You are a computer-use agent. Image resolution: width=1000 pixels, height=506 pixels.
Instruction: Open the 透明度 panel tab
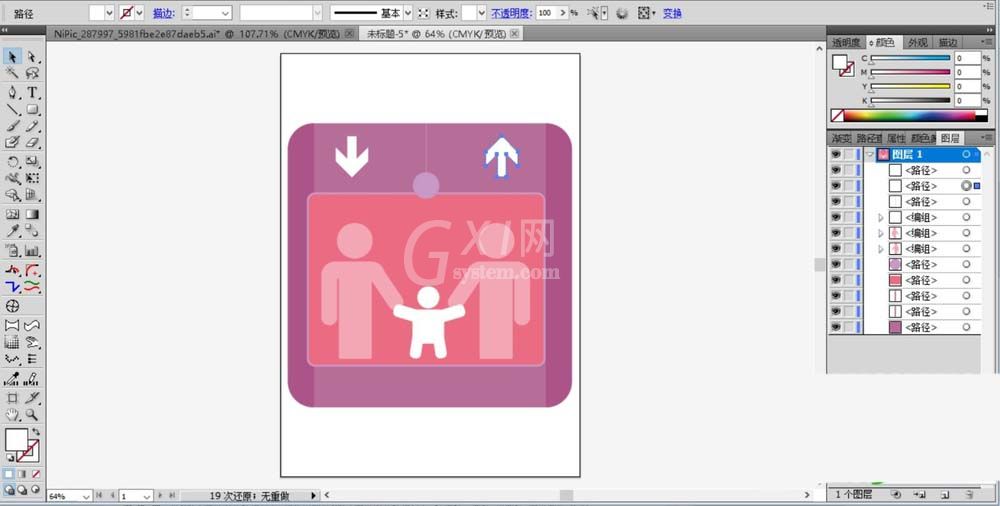click(x=846, y=42)
